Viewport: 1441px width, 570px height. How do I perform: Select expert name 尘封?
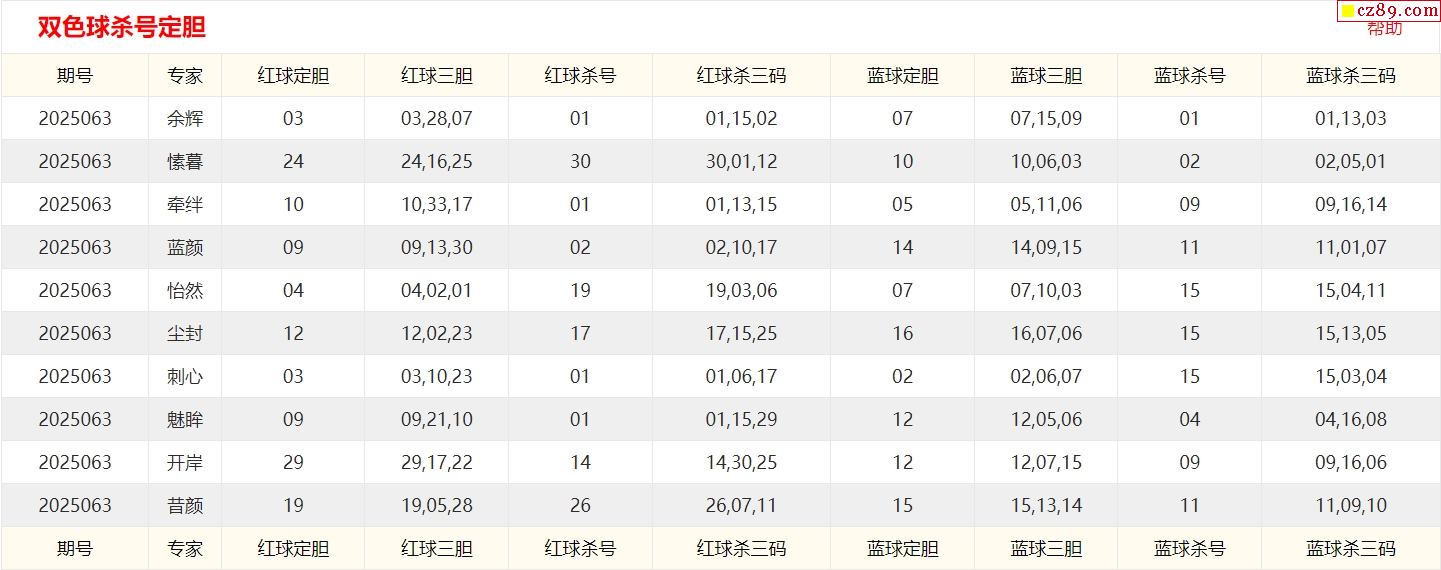click(x=185, y=333)
